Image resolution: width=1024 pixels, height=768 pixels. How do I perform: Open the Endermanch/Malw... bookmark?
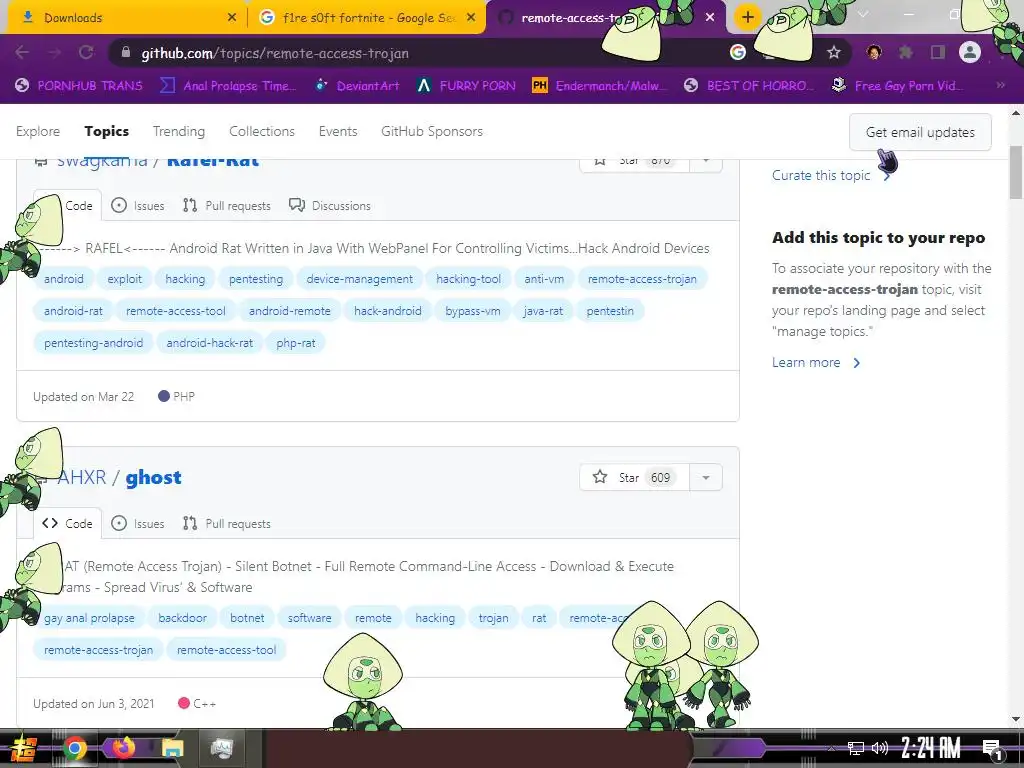[x=600, y=86]
